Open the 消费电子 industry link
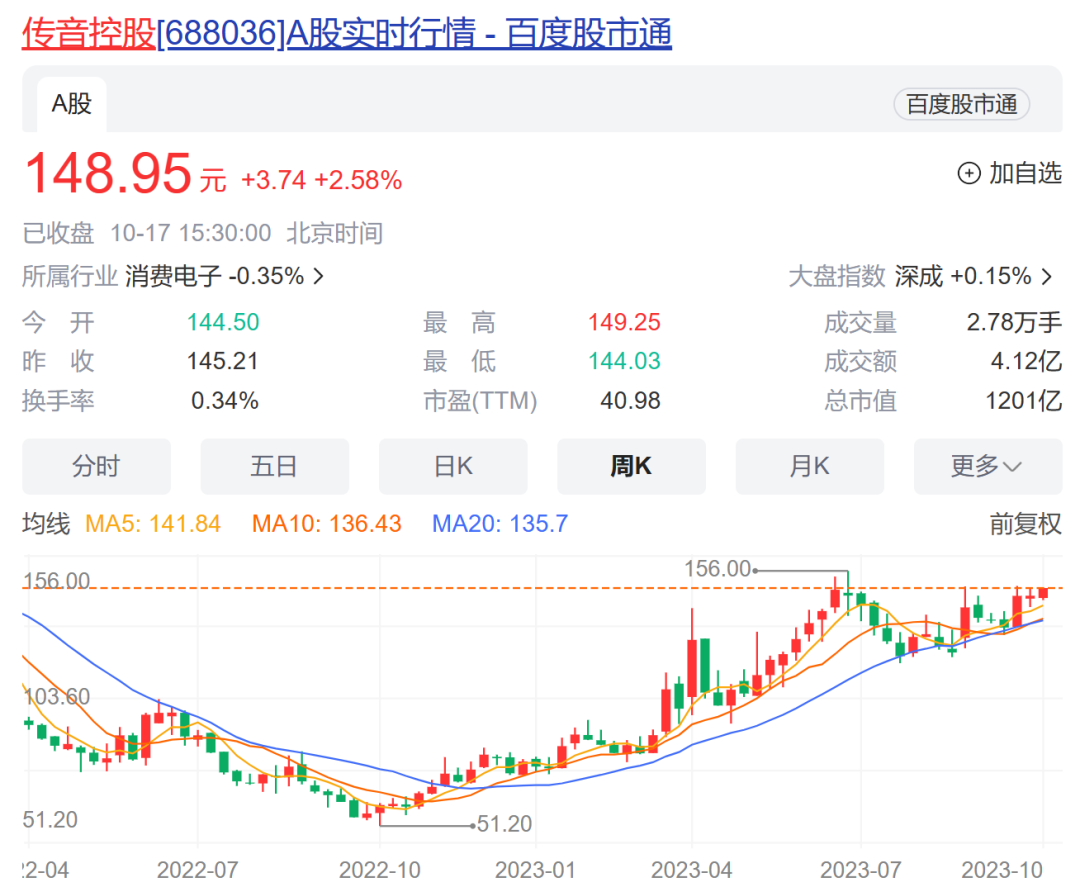This screenshot has width=1080, height=887. (x=214, y=276)
